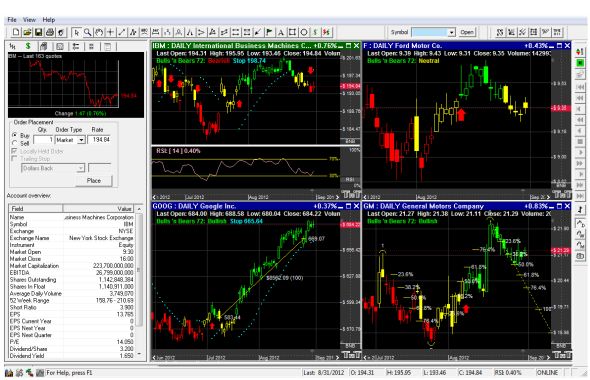Select the Buy radio button

point(15,135)
